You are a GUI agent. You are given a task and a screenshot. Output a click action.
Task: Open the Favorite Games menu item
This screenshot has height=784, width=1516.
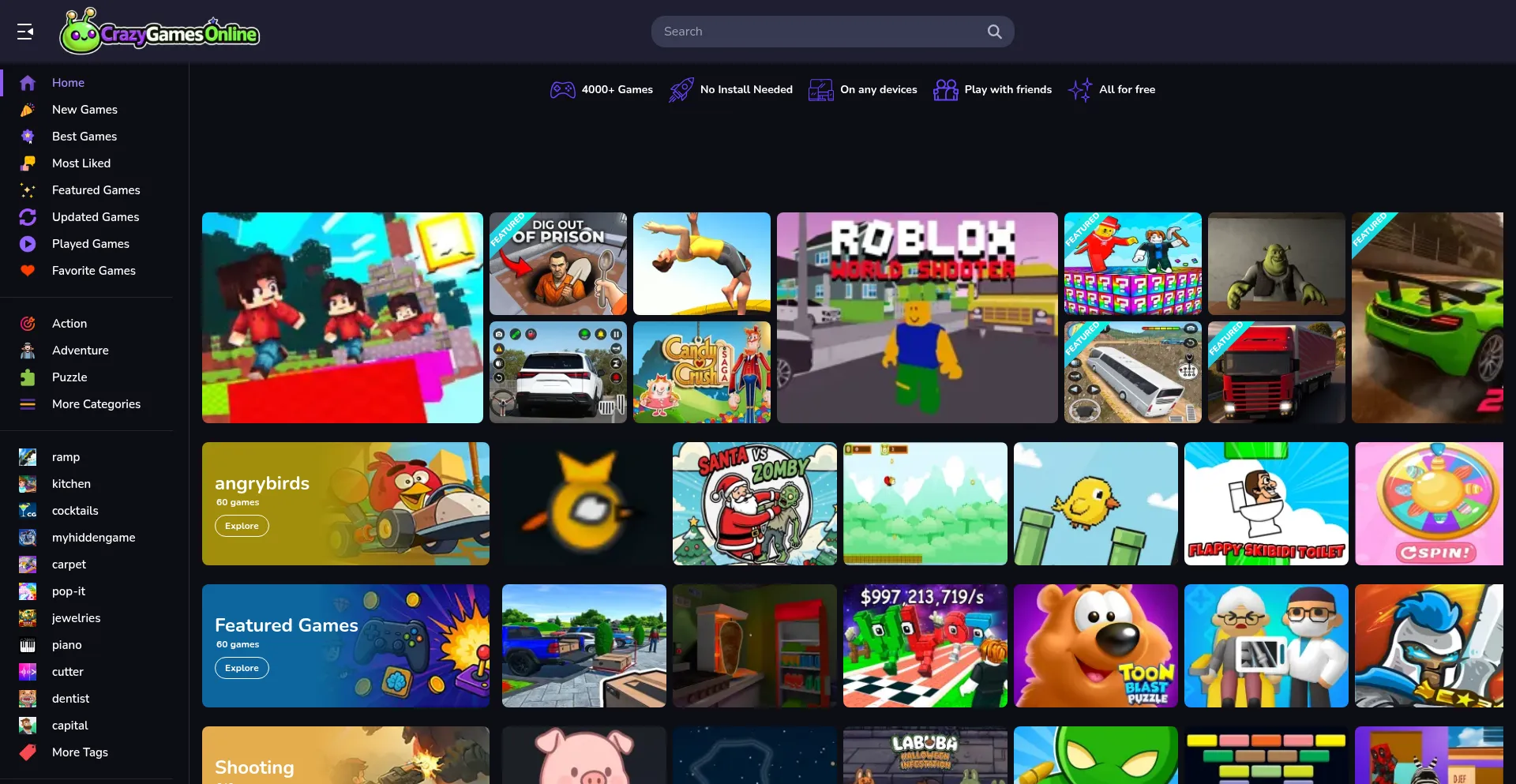[x=95, y=271]
